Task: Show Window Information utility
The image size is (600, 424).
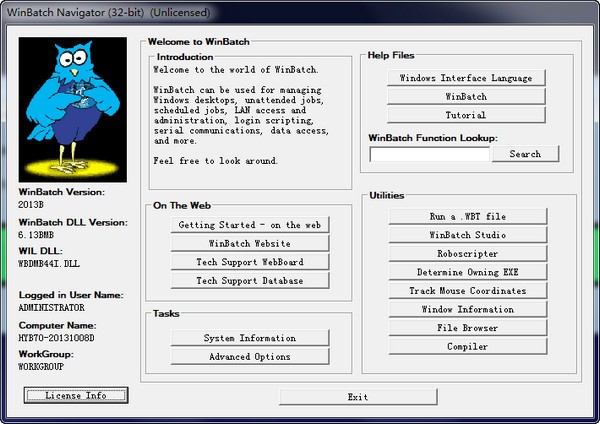Action: point(467,310)
